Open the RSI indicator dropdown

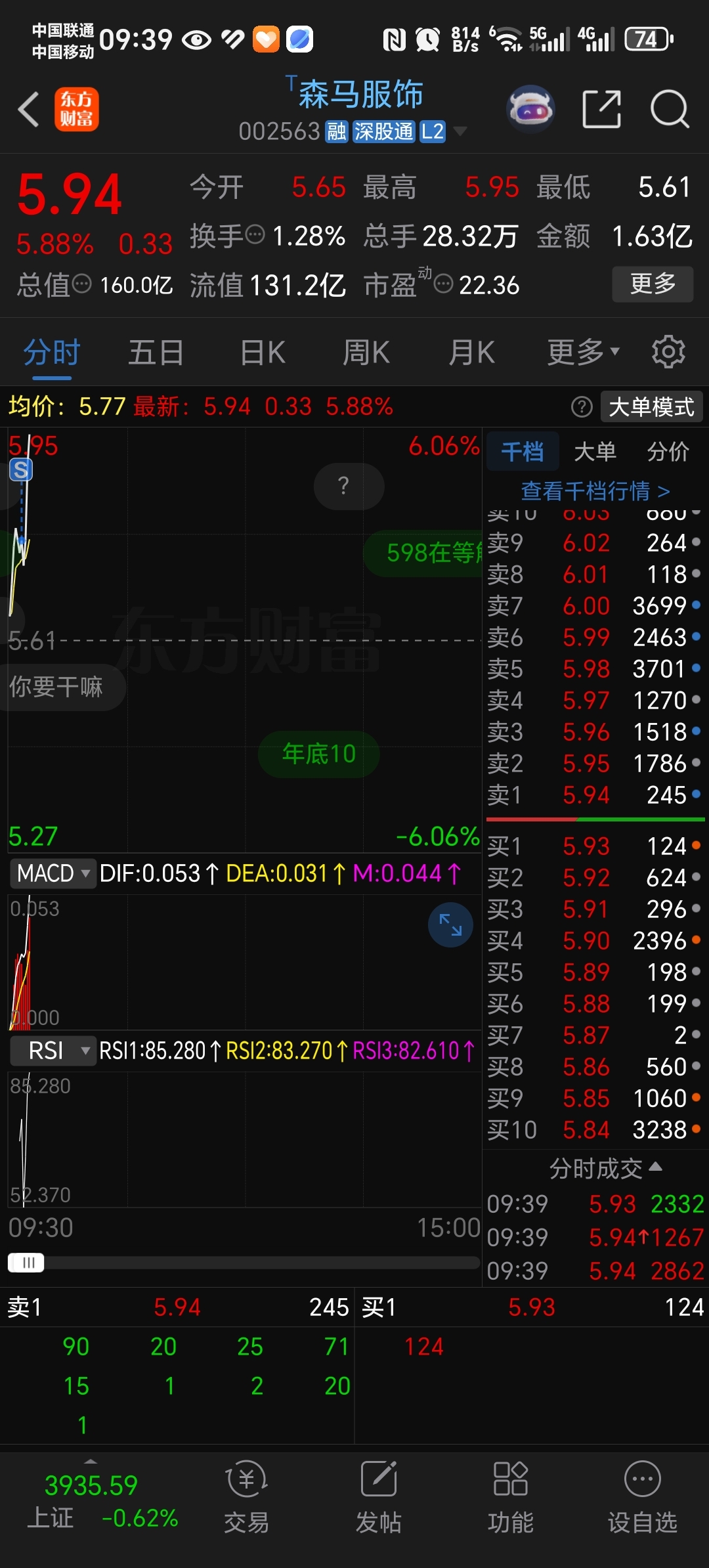pyautogui.click(x=53, y=1051)
